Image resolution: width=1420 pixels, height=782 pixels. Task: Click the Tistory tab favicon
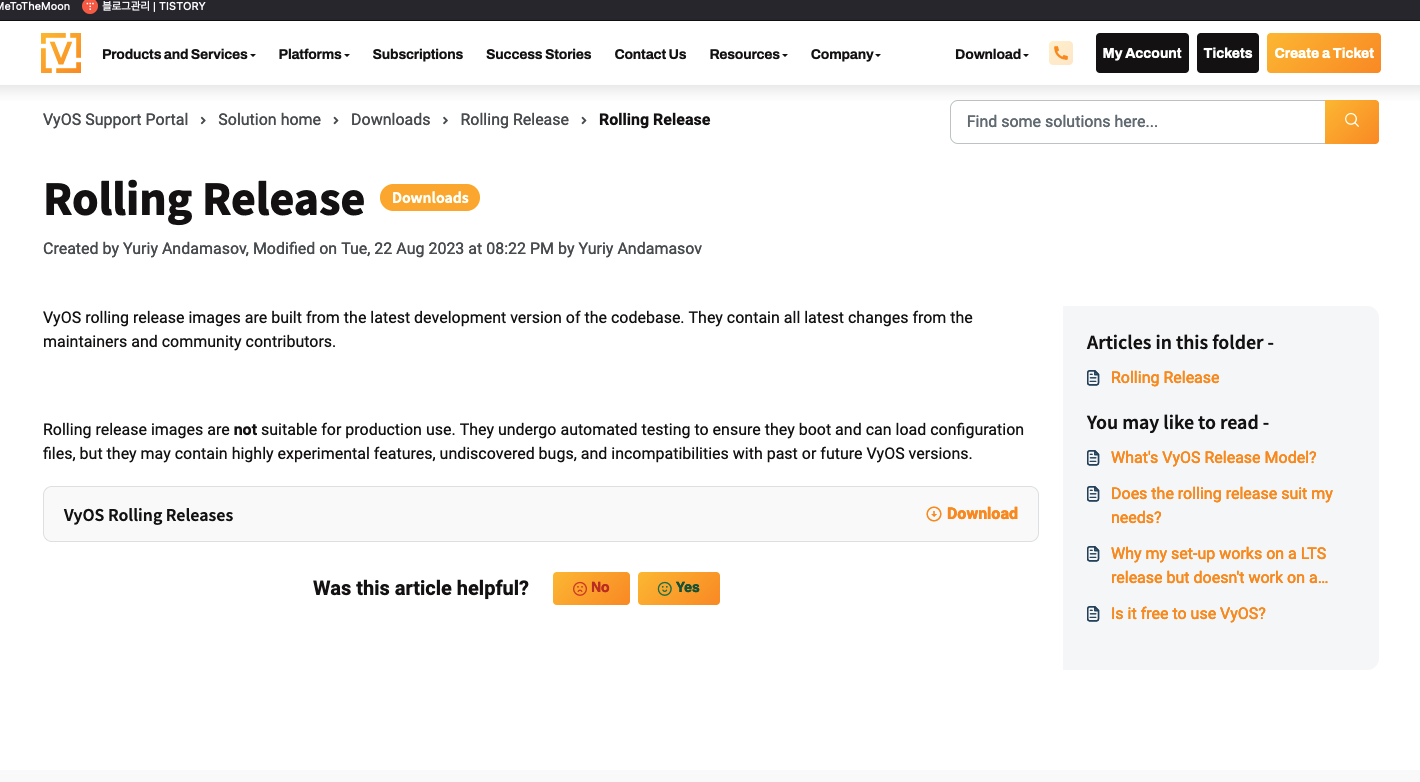pyautogui.click(x=90, y=6)
